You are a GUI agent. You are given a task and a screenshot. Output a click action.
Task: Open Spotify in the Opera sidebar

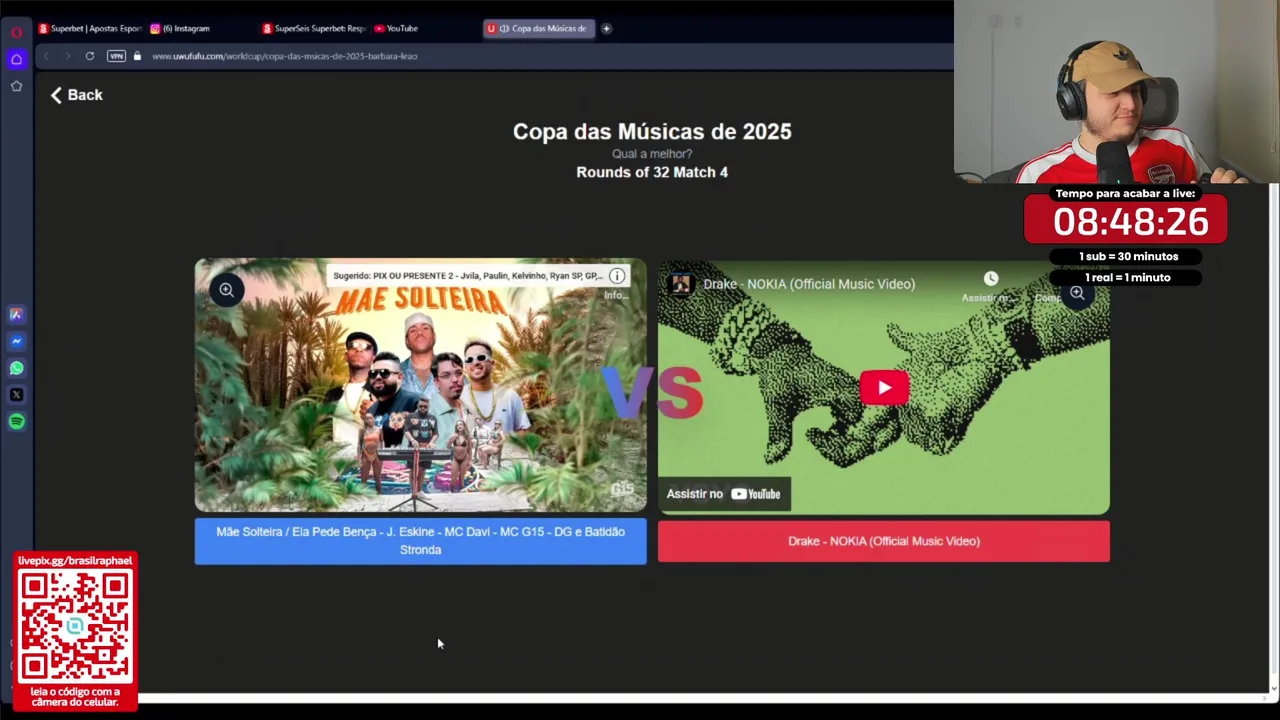coord(16,422)
